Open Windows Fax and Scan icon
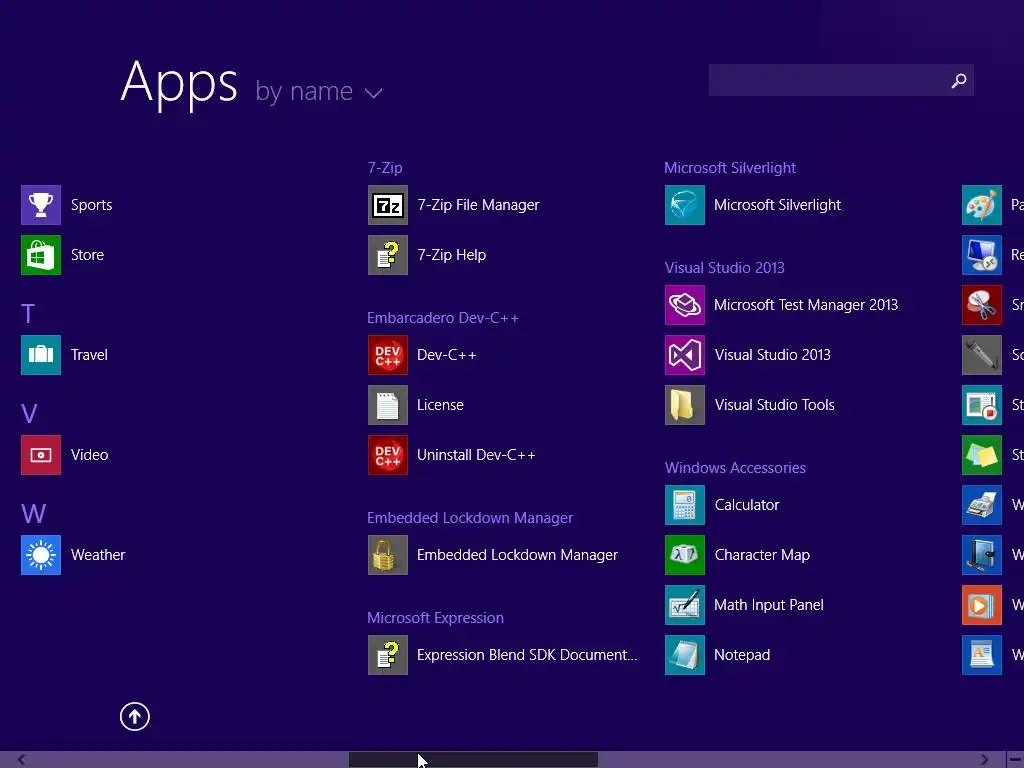This screenshot has height=768, width=1024. tap(982, 505)
